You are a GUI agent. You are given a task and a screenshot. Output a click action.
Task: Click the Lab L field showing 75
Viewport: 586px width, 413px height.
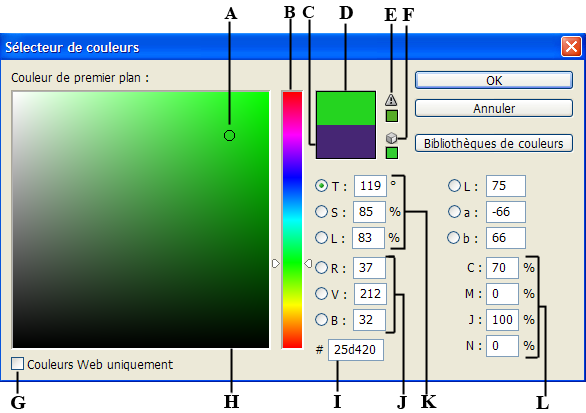(x=506, y=186)
